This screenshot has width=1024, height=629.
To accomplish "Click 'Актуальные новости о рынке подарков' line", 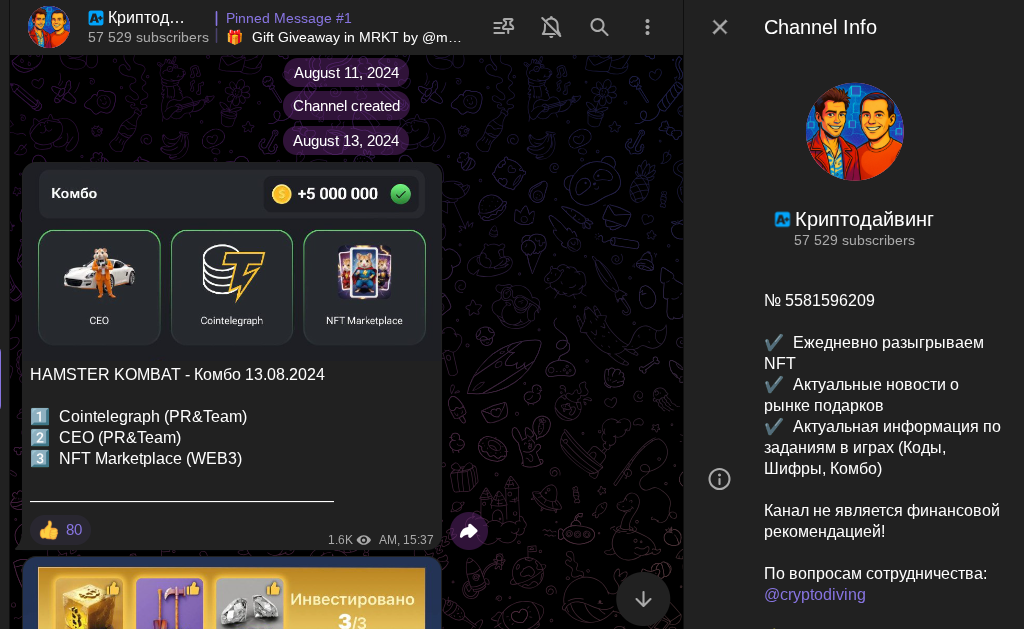I will 861,395.
